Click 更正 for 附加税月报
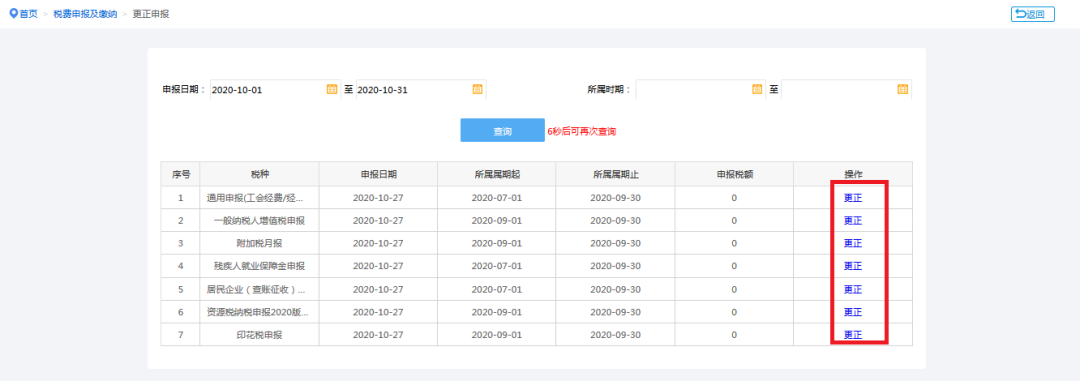Image resolution: width=1080 pixels, height=381 pixels. click(x=853, y=243)
